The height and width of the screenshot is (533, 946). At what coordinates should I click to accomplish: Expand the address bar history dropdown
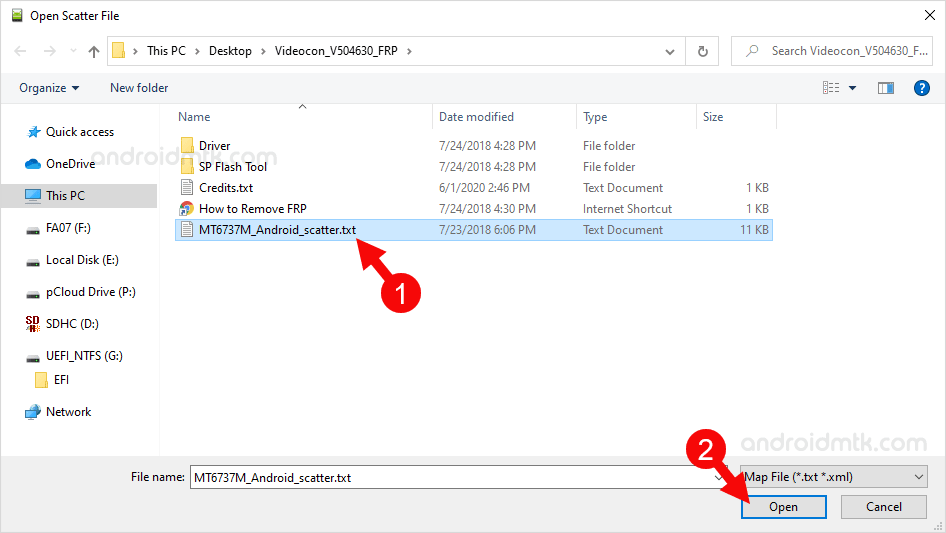click(x=672, y=51)
